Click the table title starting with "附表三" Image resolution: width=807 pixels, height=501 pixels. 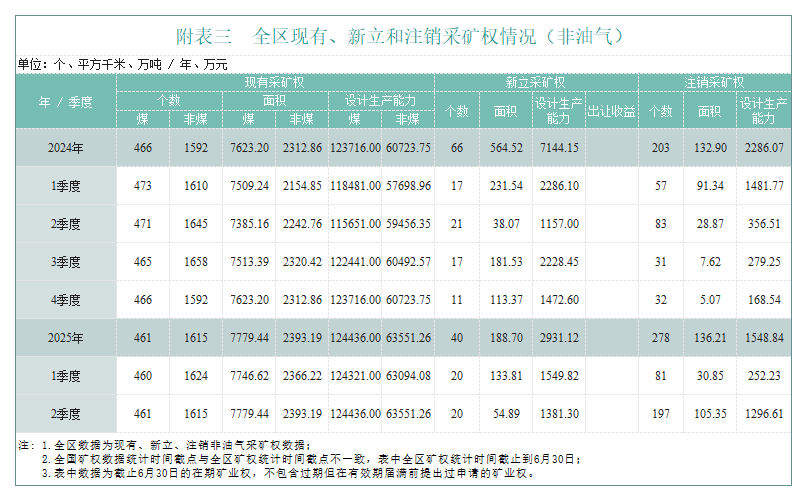tap(400, 37)
